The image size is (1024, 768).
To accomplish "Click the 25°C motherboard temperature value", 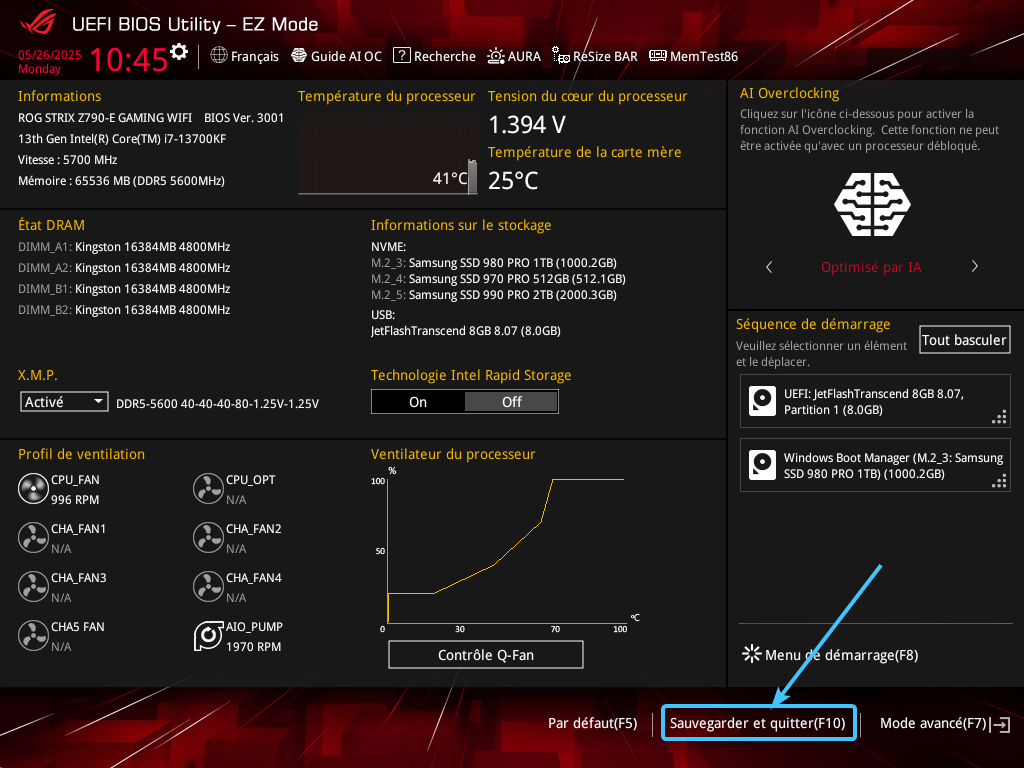I will [513, 180].
